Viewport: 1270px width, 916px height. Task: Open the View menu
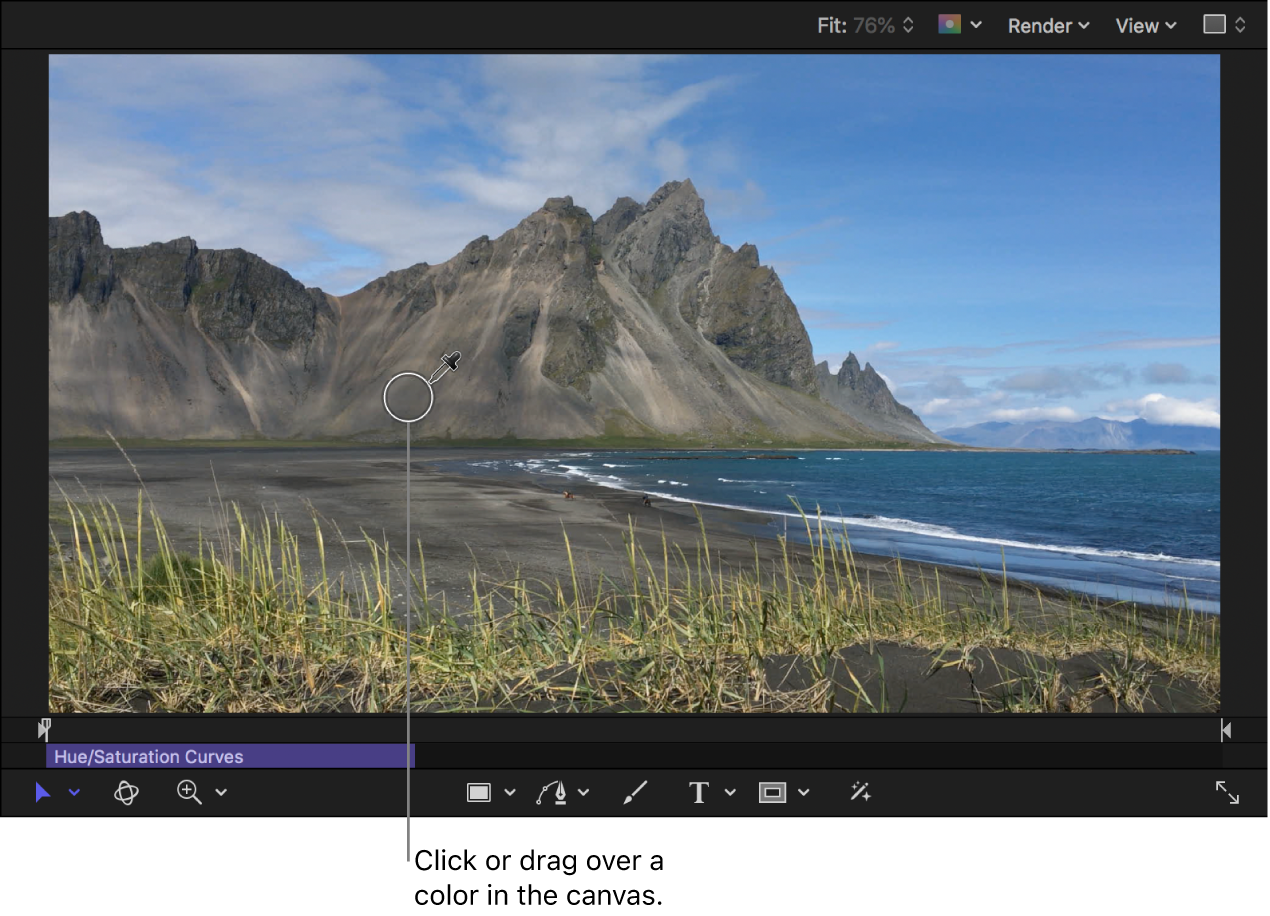1146,26
